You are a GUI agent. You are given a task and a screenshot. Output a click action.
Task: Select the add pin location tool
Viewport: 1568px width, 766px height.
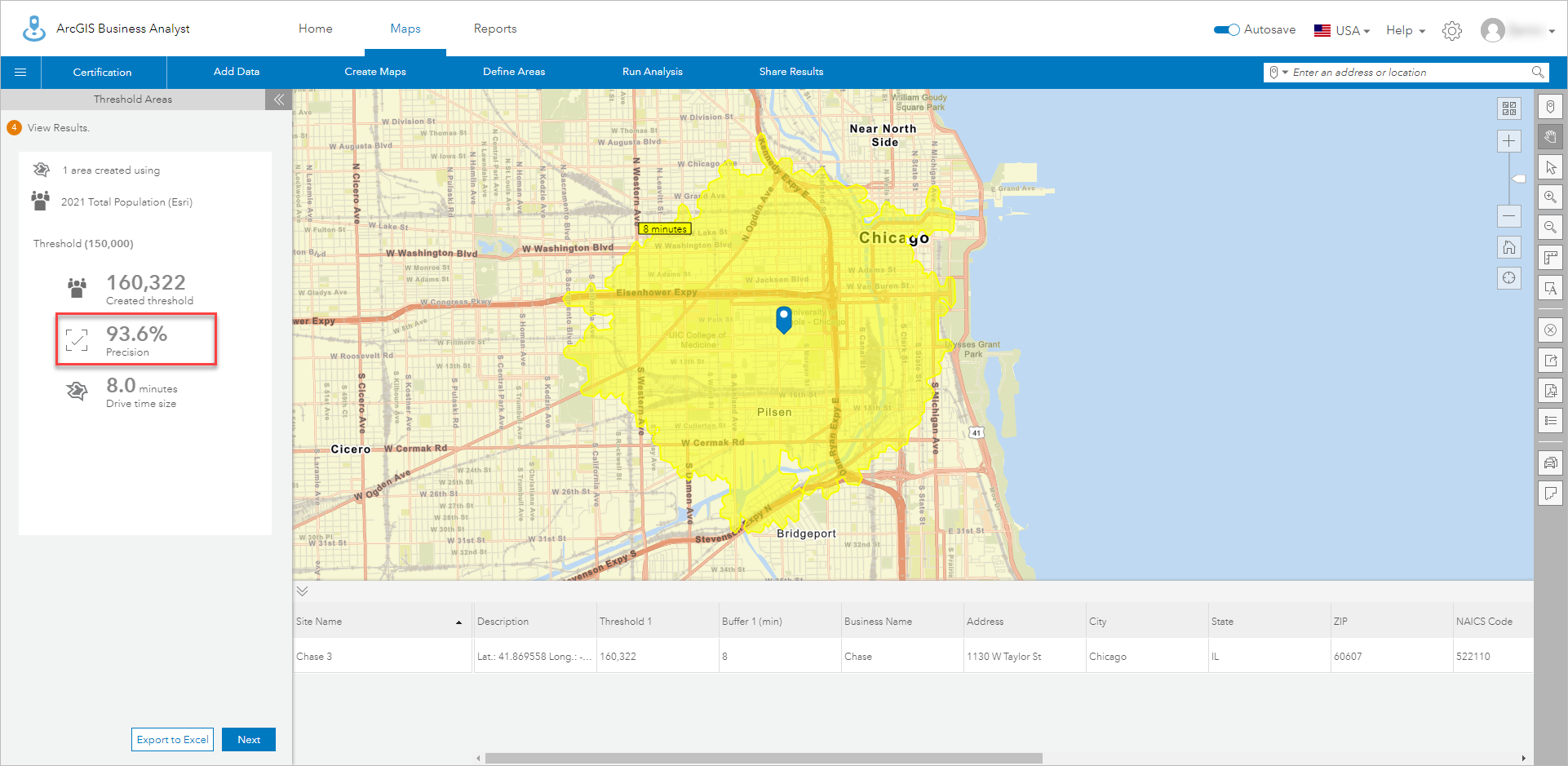point(1550,107)
